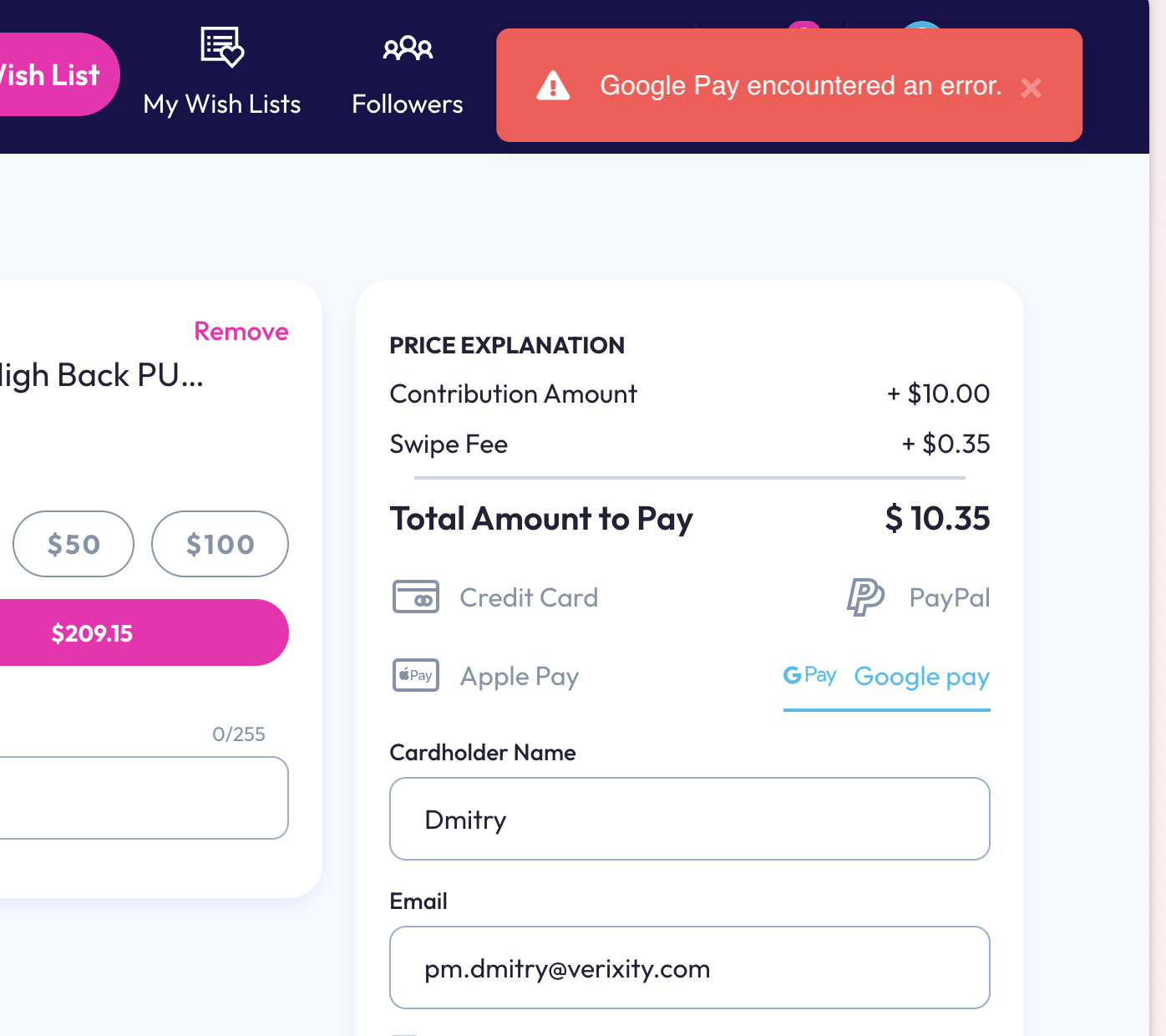Open the Followers people icon
1166x1036 pixels.
coord(408,48)
